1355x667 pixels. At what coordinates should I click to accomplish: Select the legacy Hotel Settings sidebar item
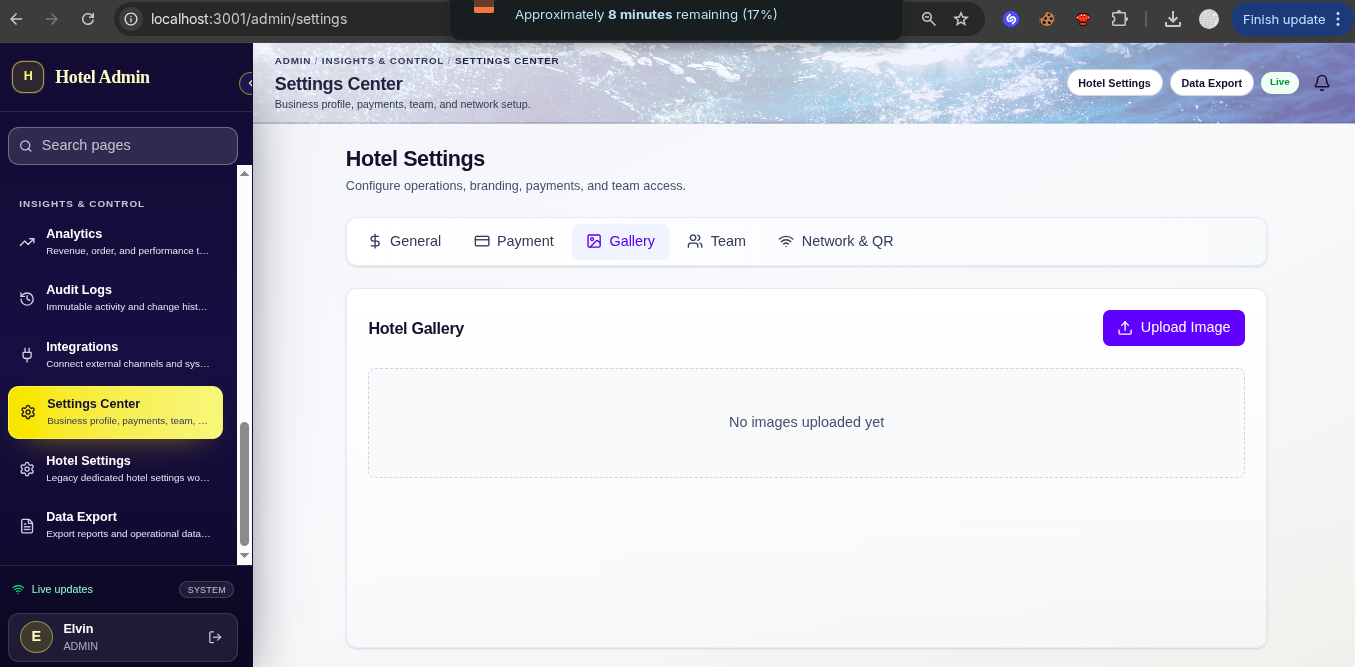click(115, 469)
